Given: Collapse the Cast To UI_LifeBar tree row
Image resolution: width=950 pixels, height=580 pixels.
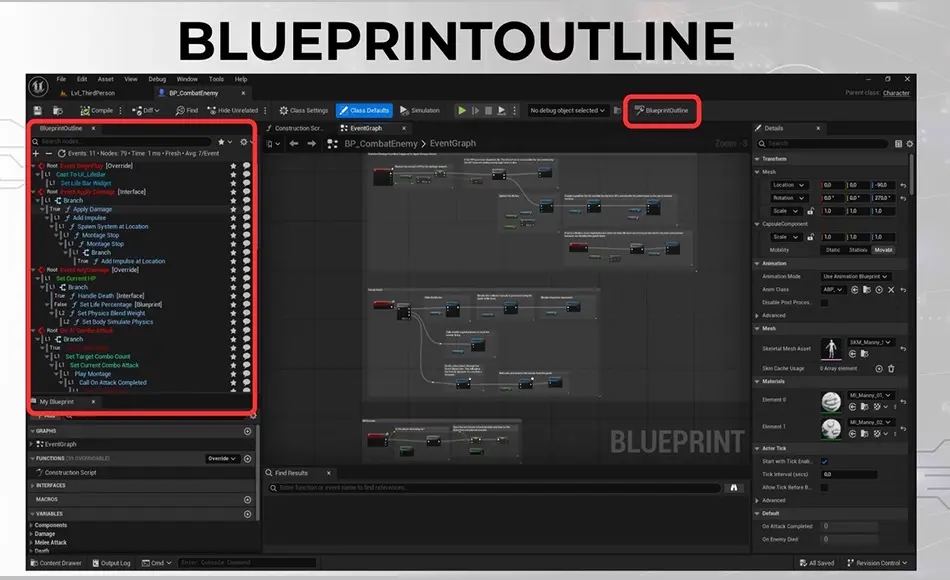Looking at the screenshot, I should (39, 175).
